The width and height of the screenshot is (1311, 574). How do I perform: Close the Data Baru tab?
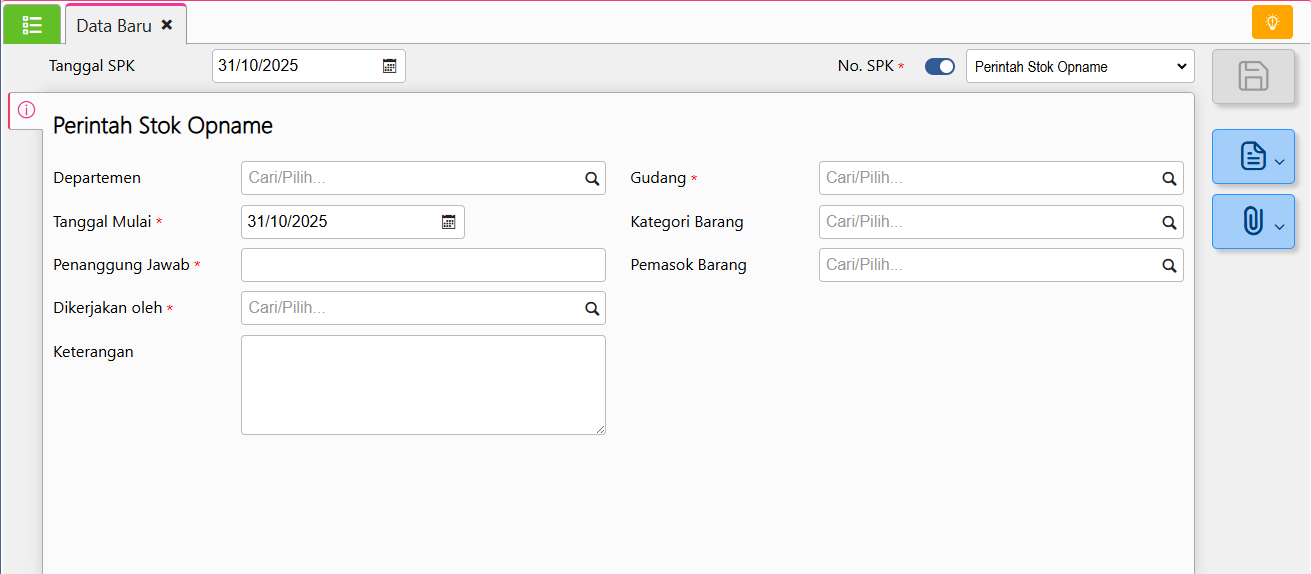(x=167, y=25)
